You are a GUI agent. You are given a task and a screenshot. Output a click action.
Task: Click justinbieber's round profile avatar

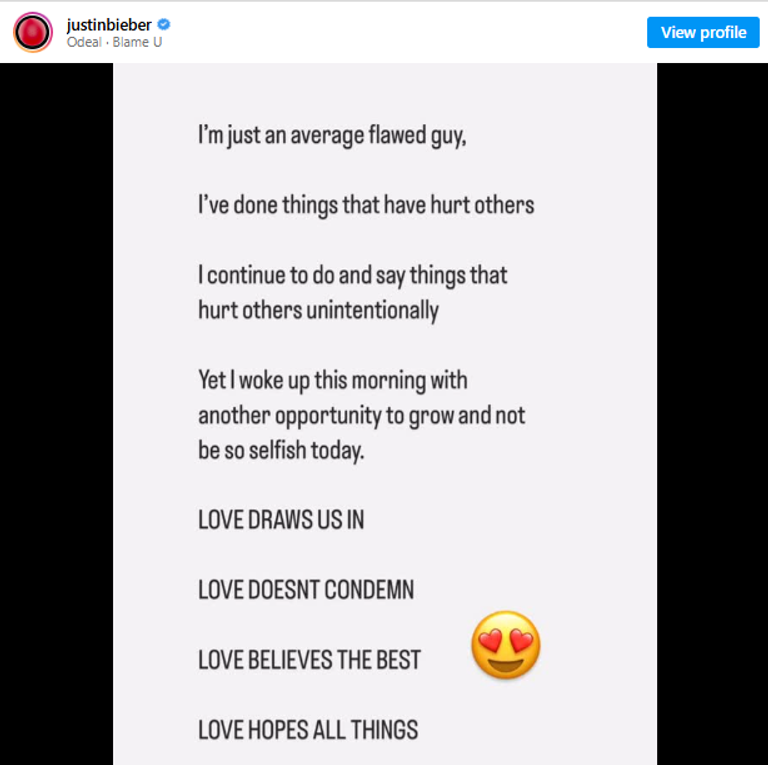click(33, 32)
